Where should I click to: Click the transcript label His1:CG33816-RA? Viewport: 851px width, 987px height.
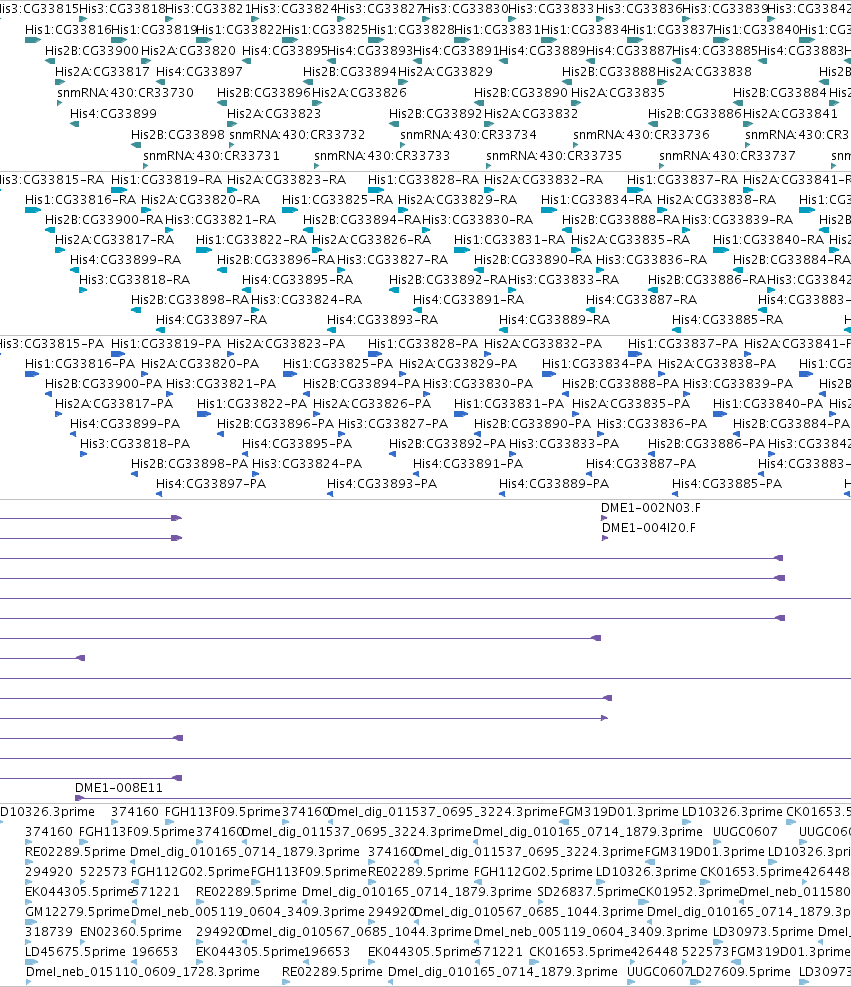(x=81, y=200)
